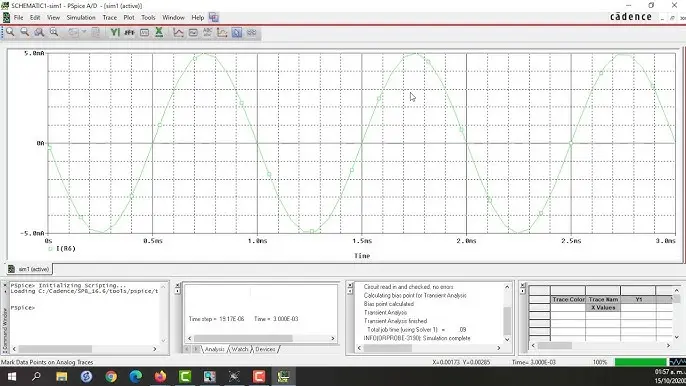Click the PSpice app icon beside File
The image size is (686, 386).
[x=6, y=17]
